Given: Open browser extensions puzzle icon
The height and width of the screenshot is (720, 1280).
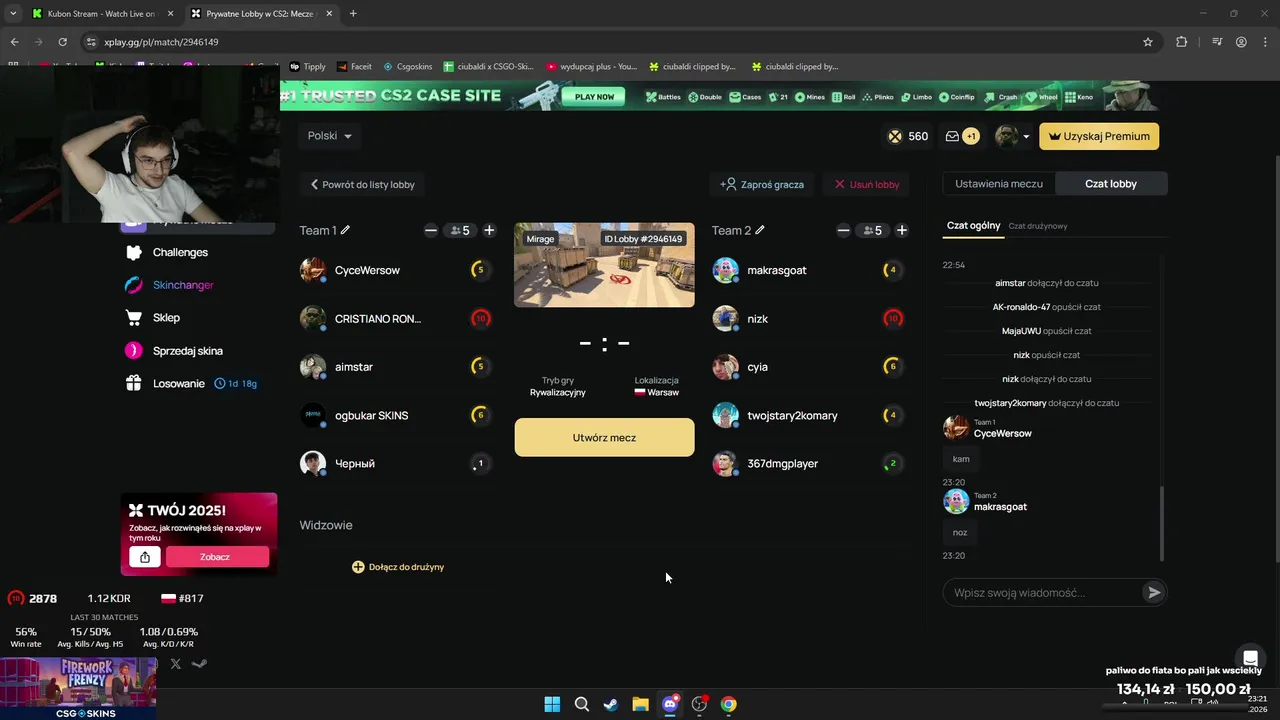Looking at the screenshot, I should [x=1182, y=42].
